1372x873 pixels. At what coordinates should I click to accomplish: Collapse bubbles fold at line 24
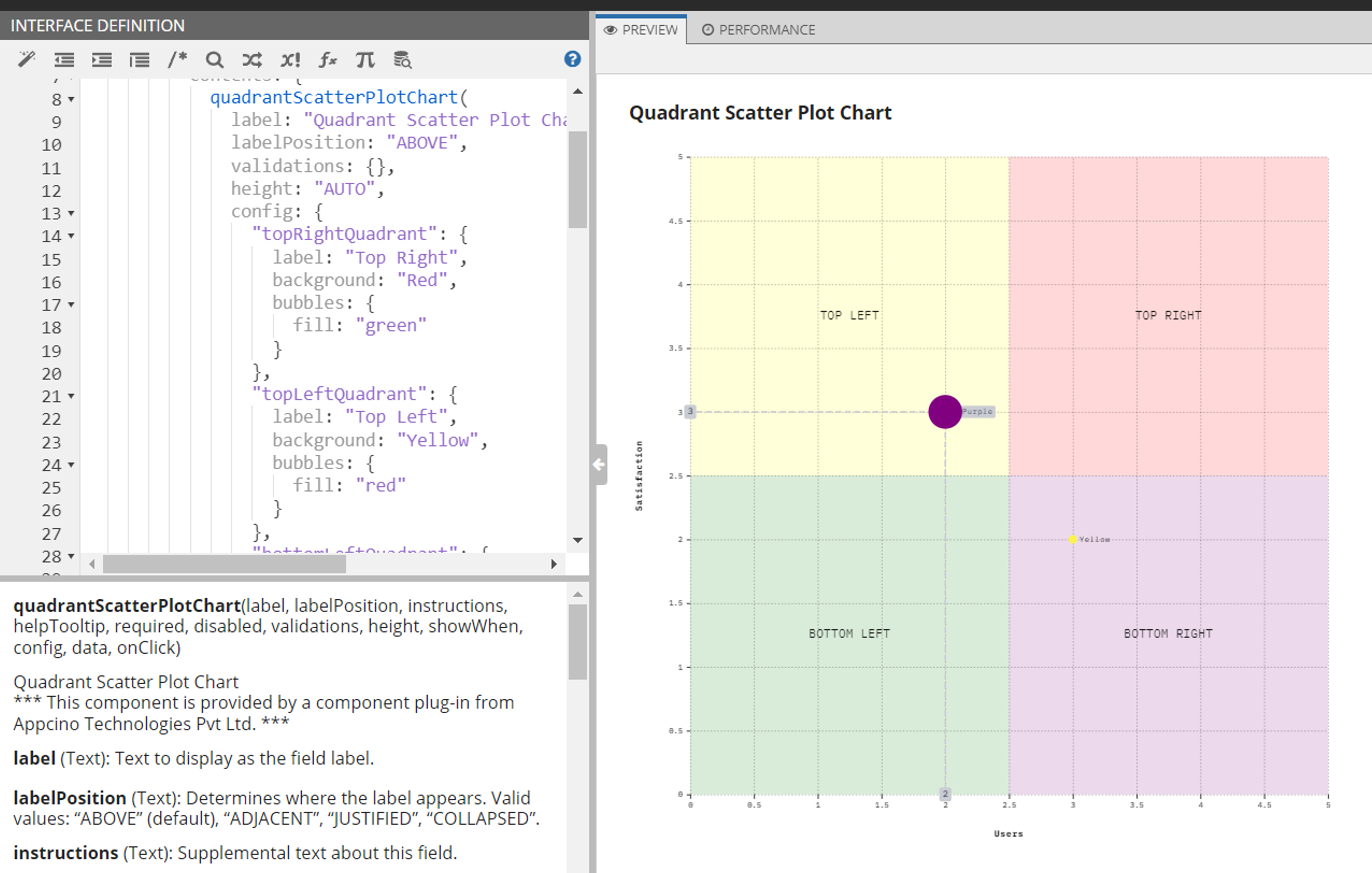[71, 465]
